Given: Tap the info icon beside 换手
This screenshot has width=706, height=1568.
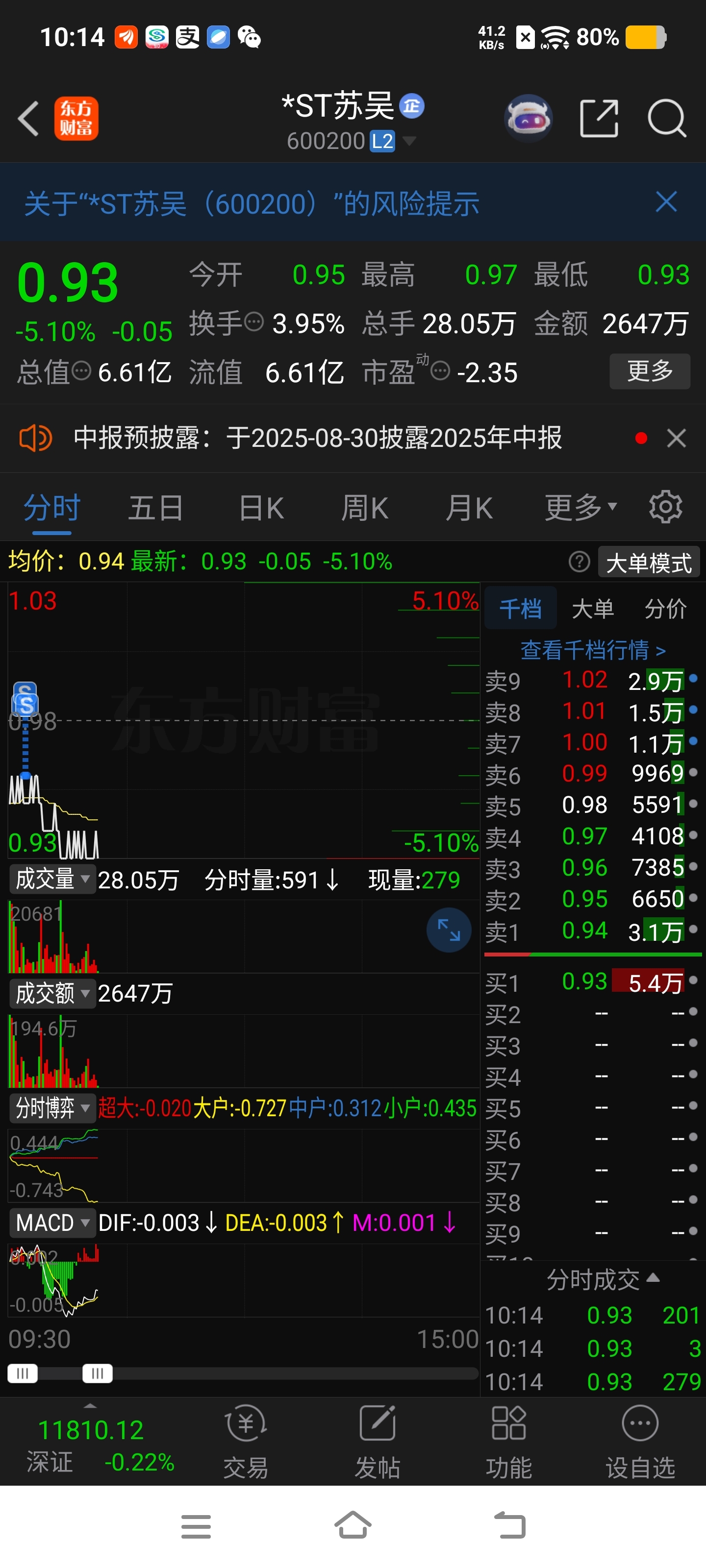Looking at the screenshot, I should click(x=253, y=321).
